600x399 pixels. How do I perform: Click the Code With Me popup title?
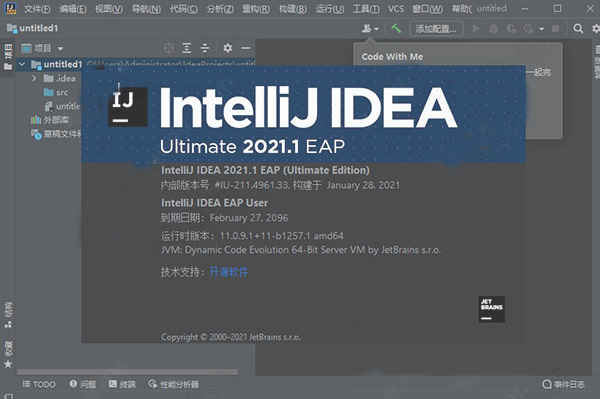(392, 57)
